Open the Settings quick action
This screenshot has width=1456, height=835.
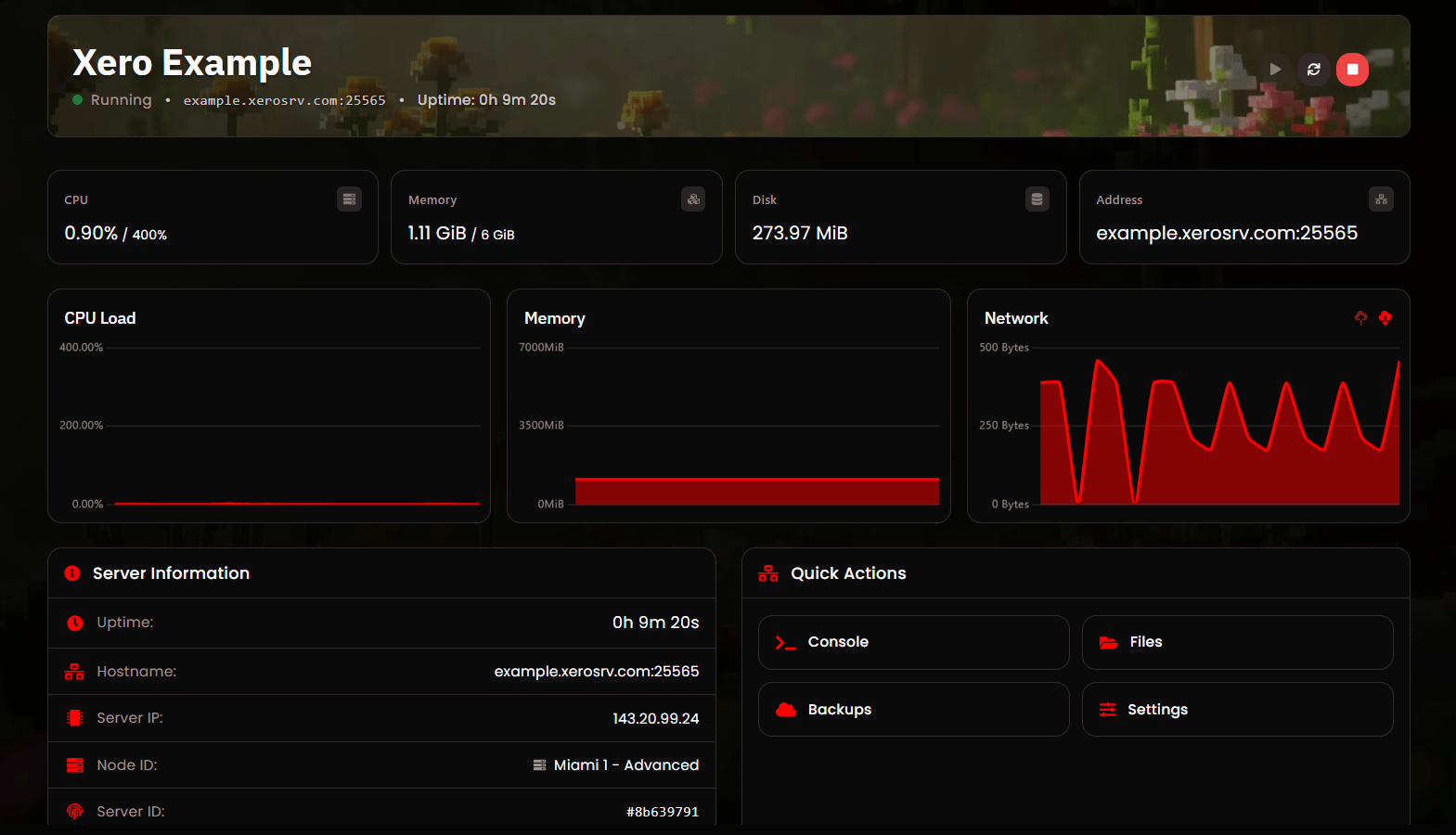pyautogui.click(x=1237, y=710)
